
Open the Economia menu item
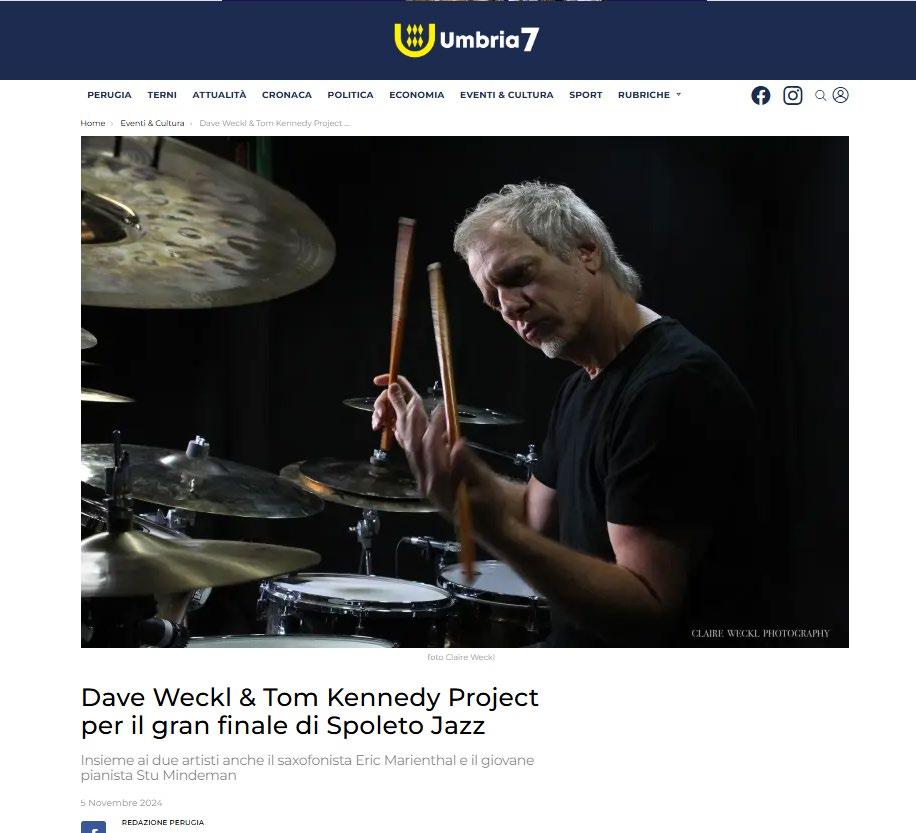click(x=417, y=95)
